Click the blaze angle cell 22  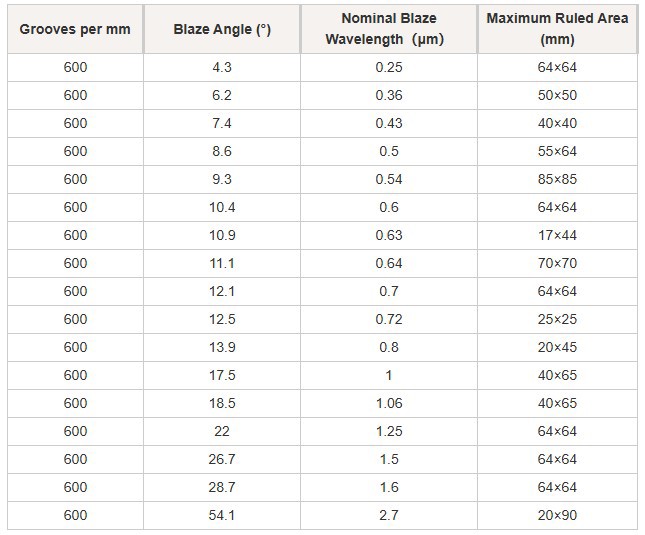[x=222, y=431]
